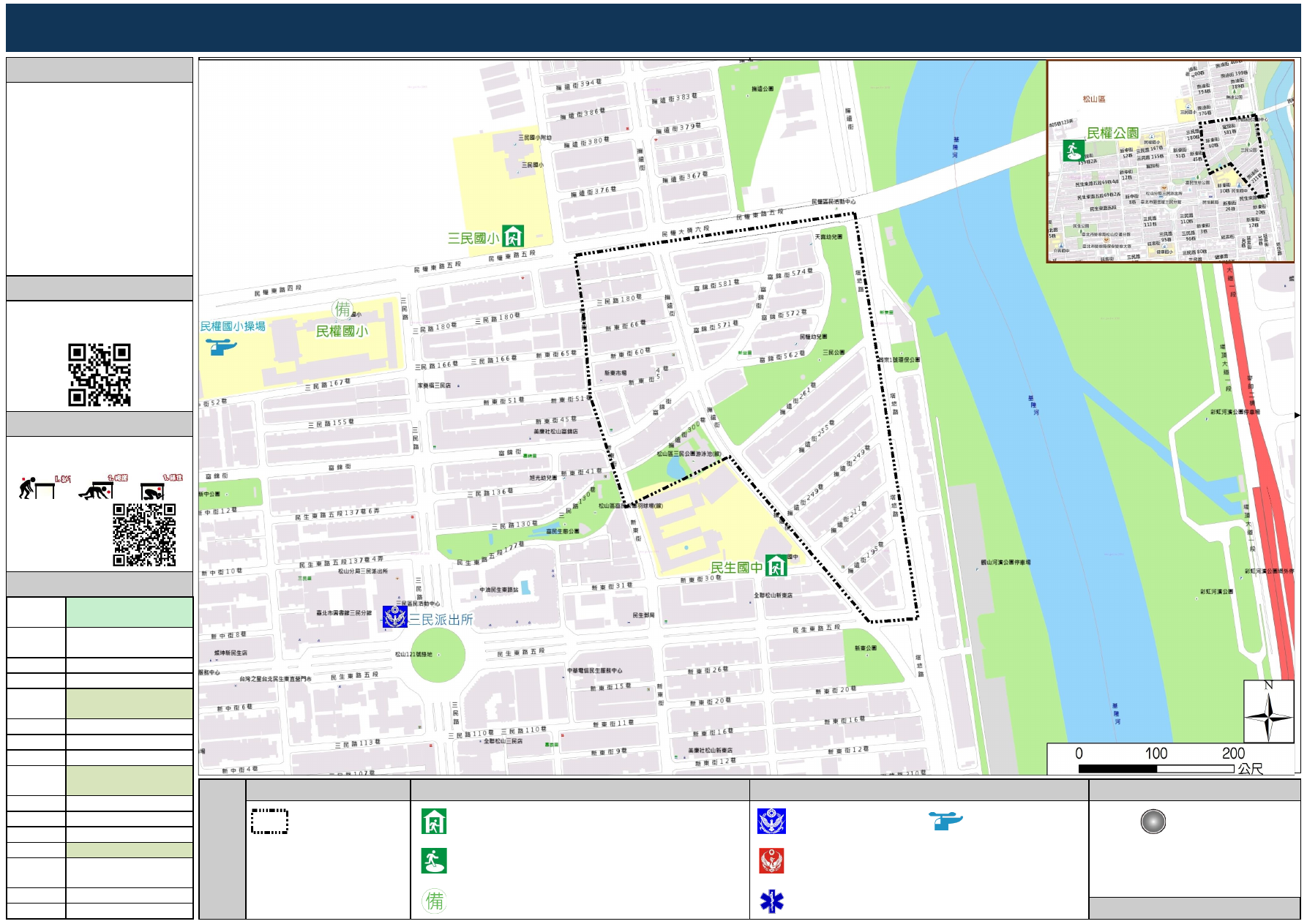Viewport: 1307px width, 924px height.
Task: Click the third green cell in left table
Action: (x=130, y=780)
